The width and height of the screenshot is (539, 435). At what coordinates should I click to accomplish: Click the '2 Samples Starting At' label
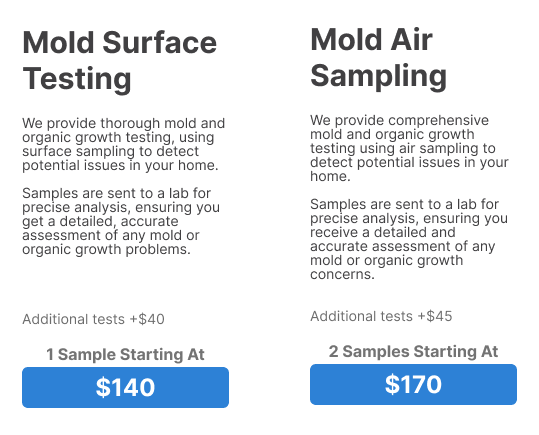coord(413,351)
